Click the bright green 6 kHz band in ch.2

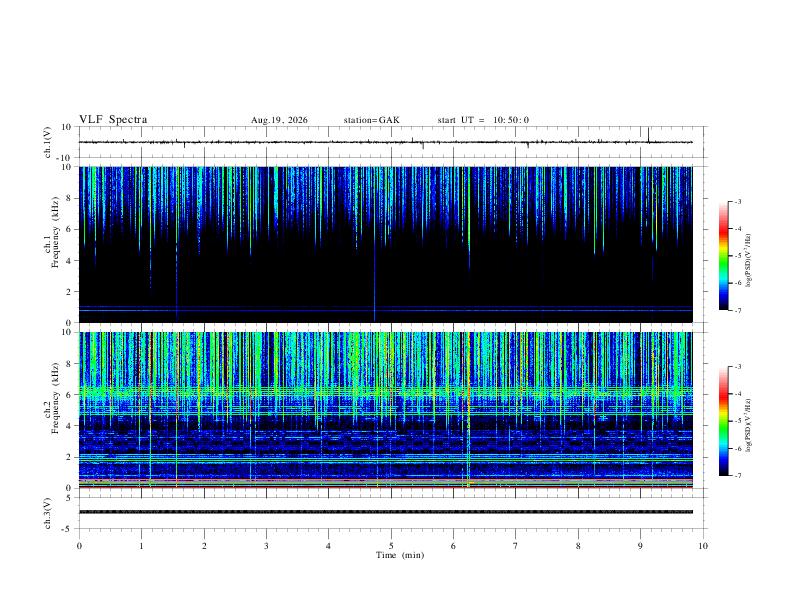pos(386,391)
